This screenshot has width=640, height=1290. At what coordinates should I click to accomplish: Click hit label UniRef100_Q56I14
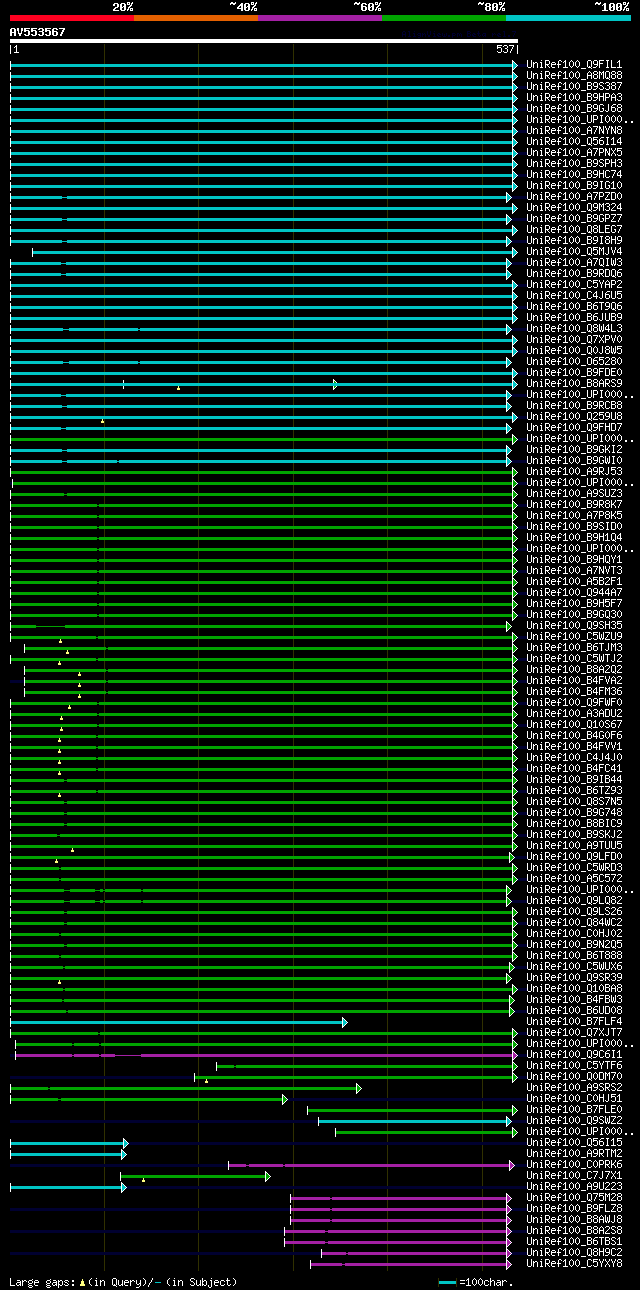click(574, 141)
